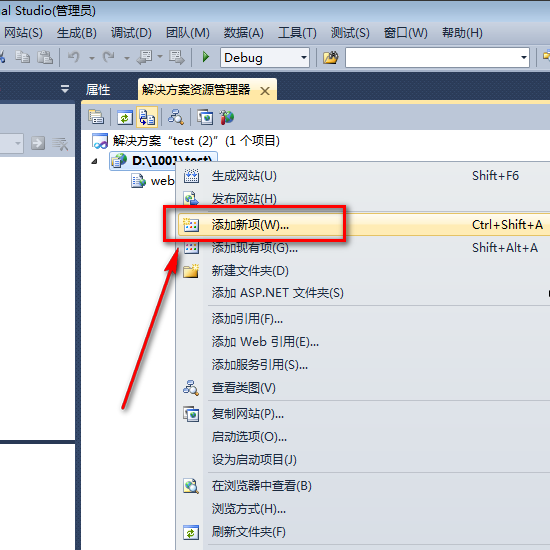Open the 网站(S) menu
Screen dimensions: 550x550
pyautogui.click(x=23, y=33)
